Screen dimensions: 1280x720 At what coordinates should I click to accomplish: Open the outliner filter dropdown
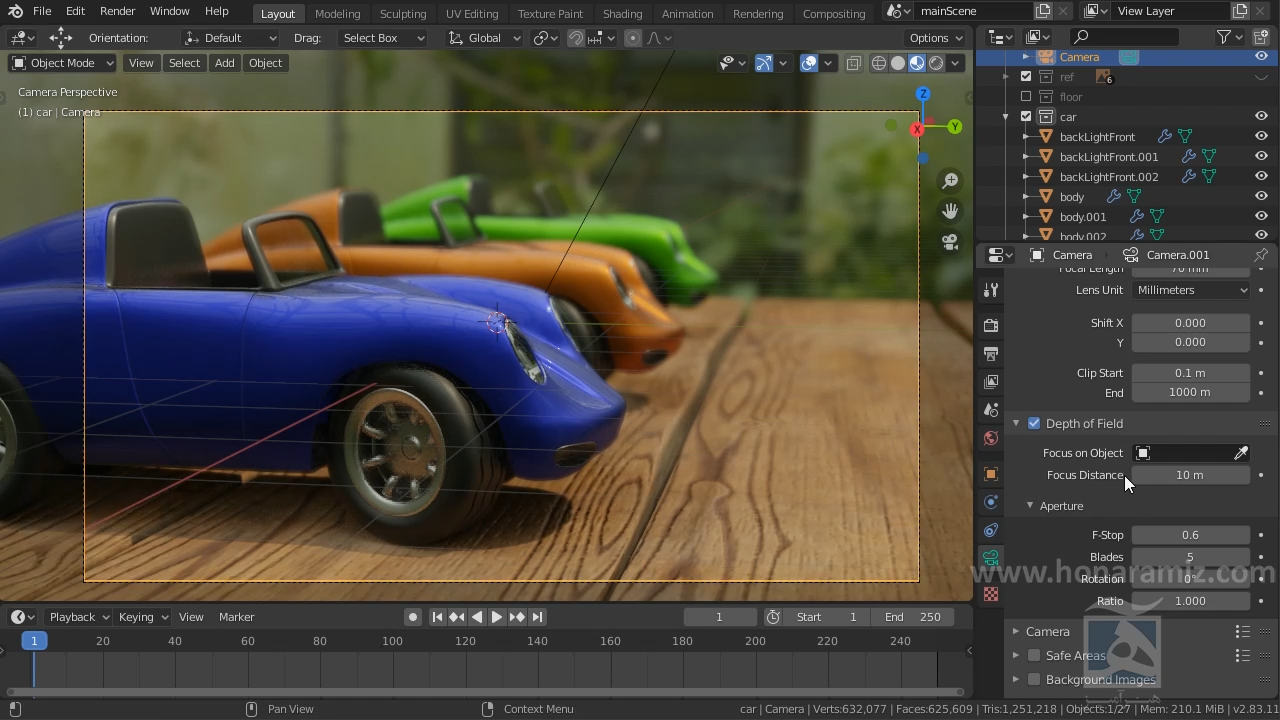coord(1230,37)
